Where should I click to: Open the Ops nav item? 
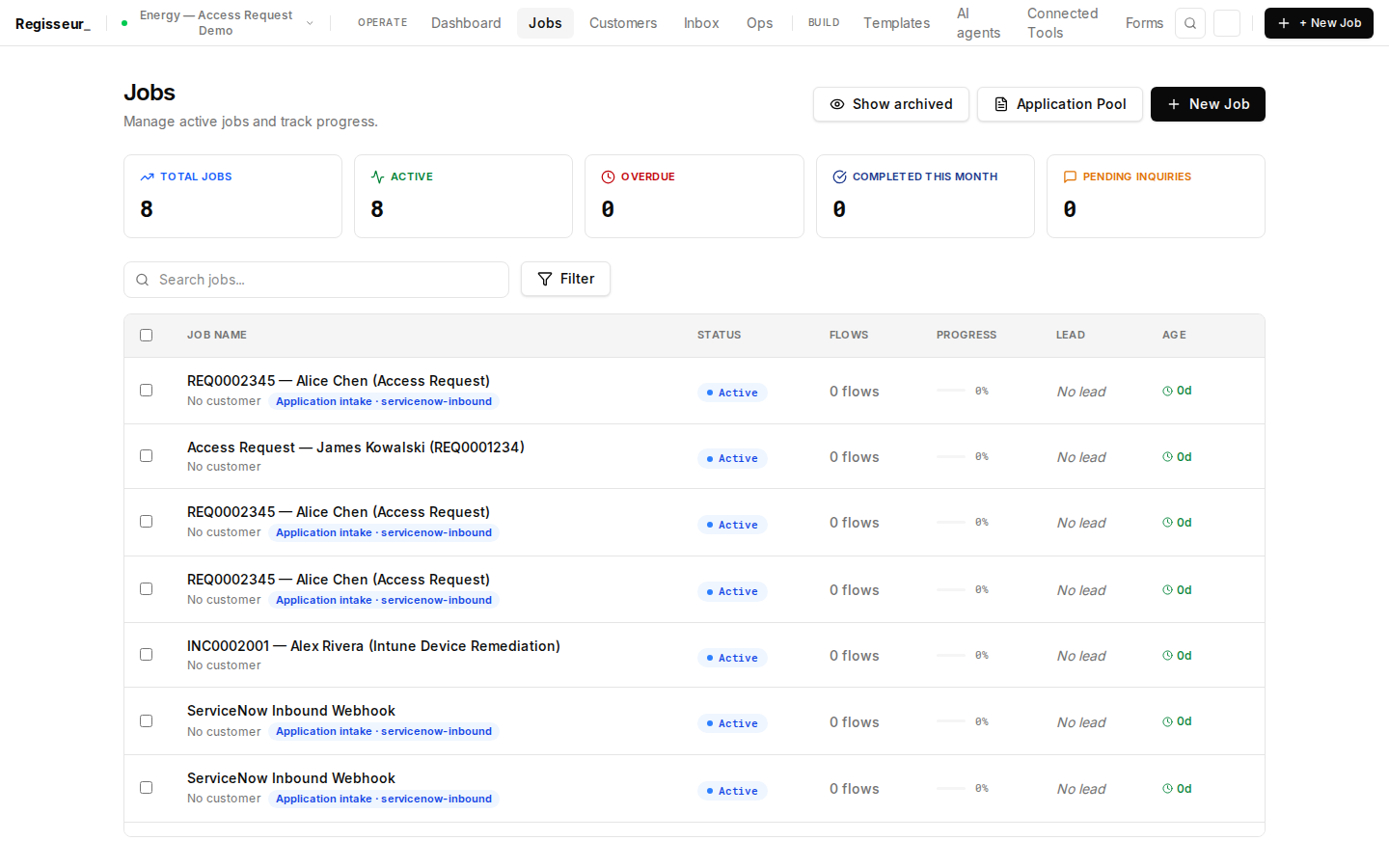point(759,23)
